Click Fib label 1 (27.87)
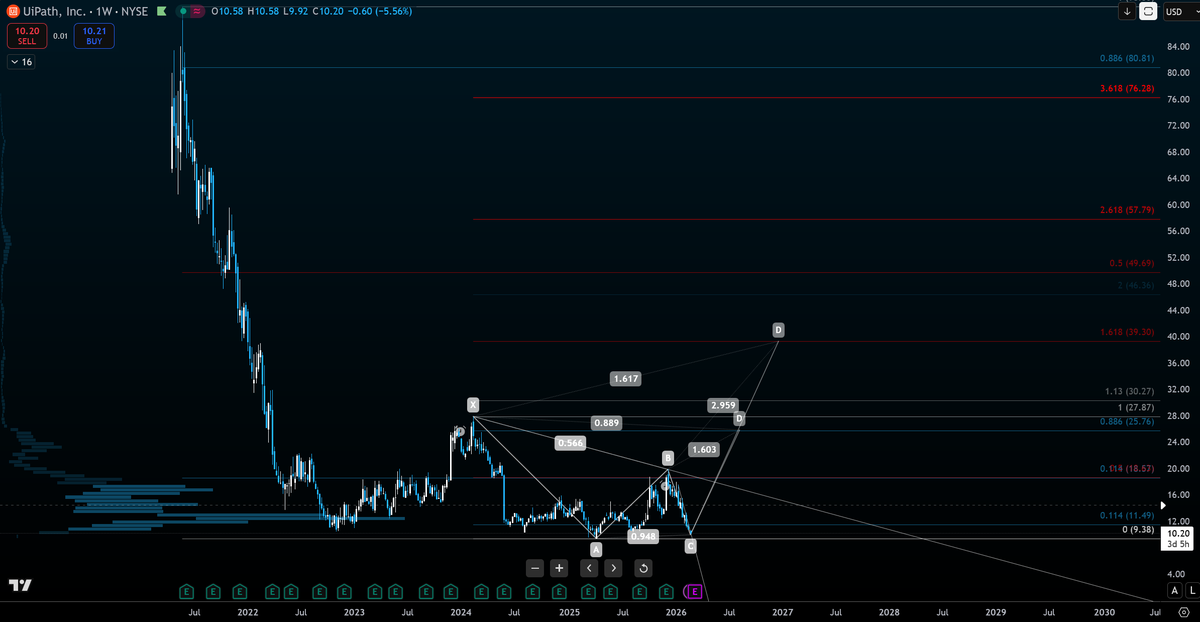 pos(1135,408)
